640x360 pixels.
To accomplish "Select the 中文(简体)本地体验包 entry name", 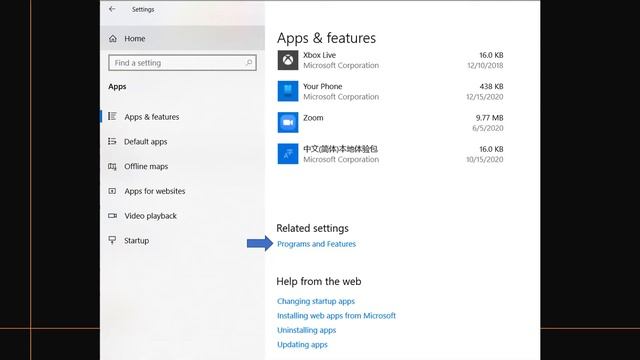I will [340, 149].
